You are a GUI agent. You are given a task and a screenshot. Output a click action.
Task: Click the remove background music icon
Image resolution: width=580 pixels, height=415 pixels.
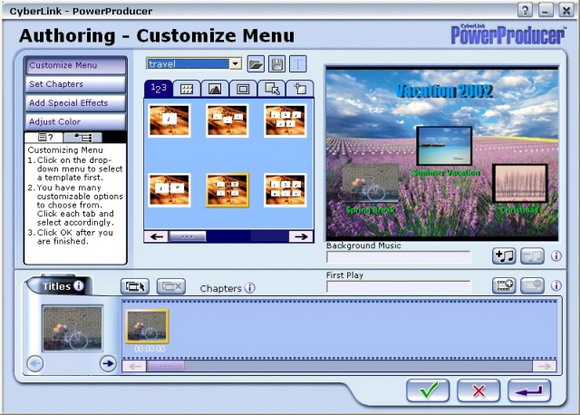(532, 256)
